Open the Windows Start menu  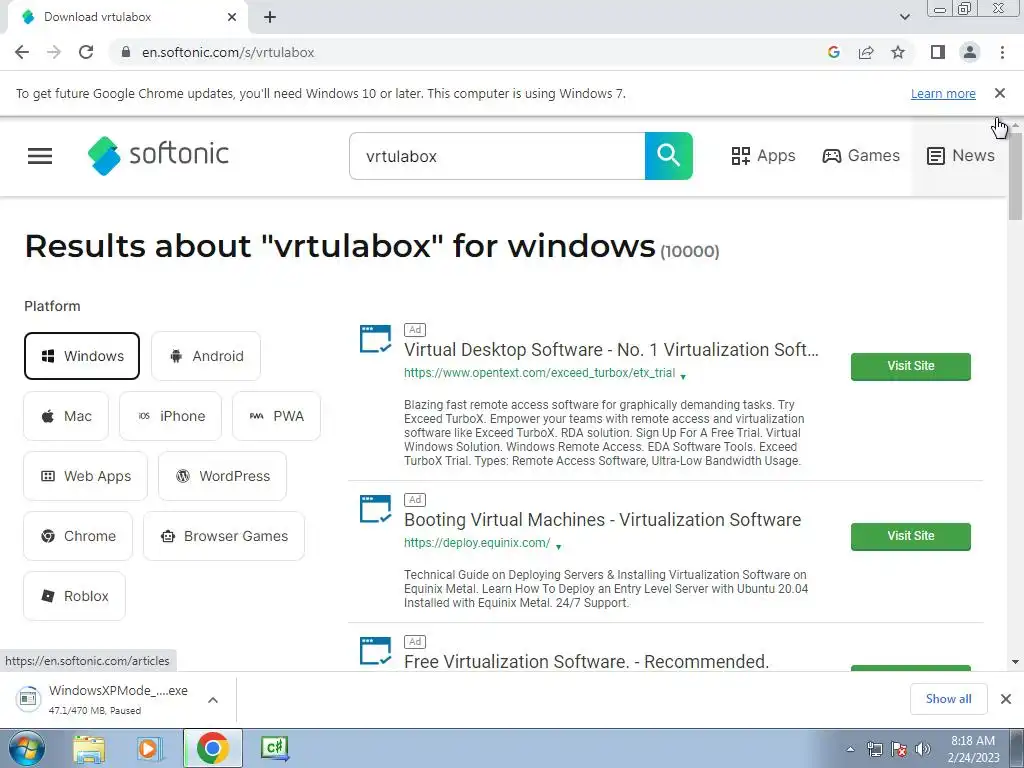point(26,748)
